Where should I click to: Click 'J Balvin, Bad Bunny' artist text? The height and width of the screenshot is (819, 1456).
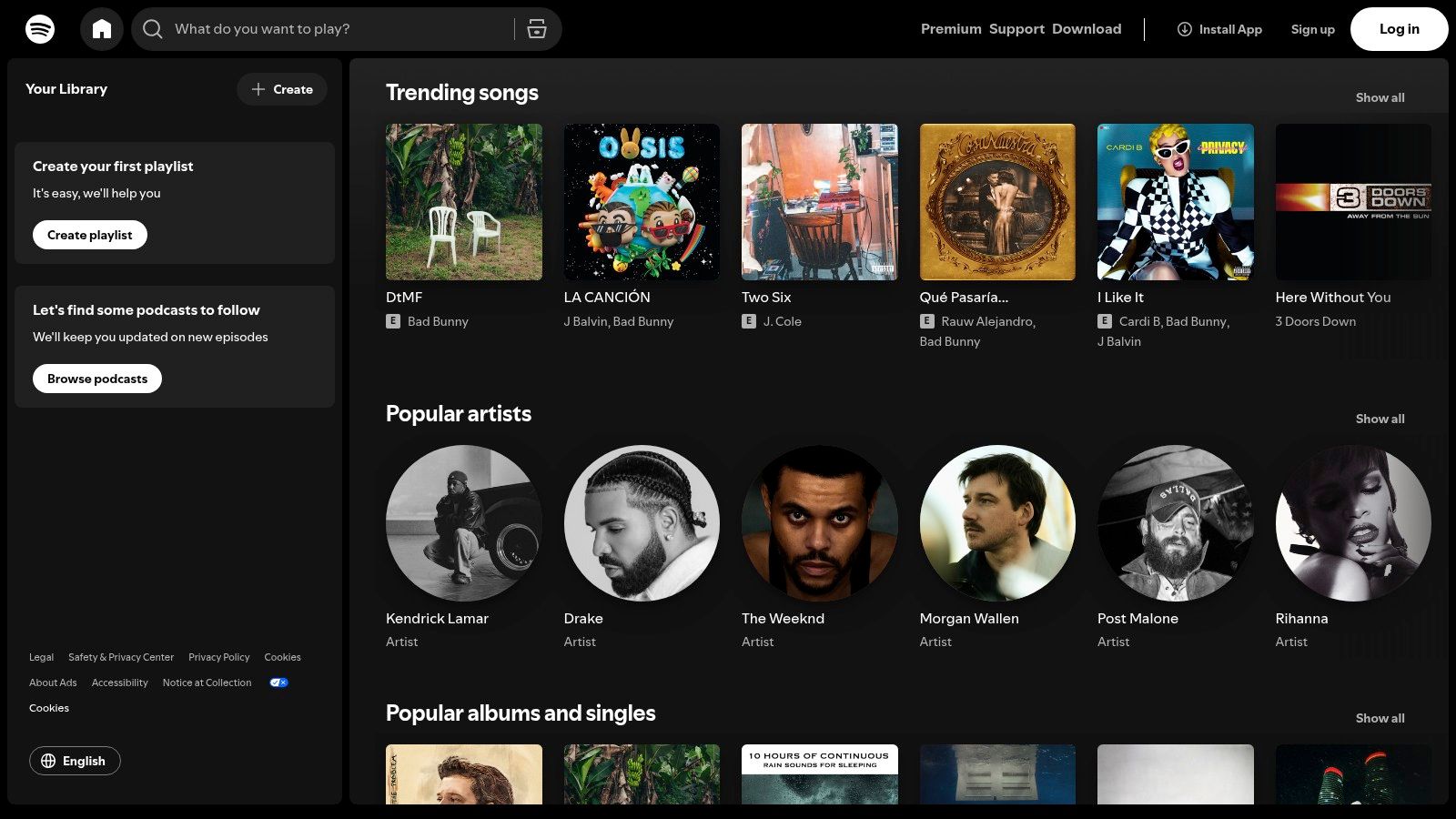(619, 321)
